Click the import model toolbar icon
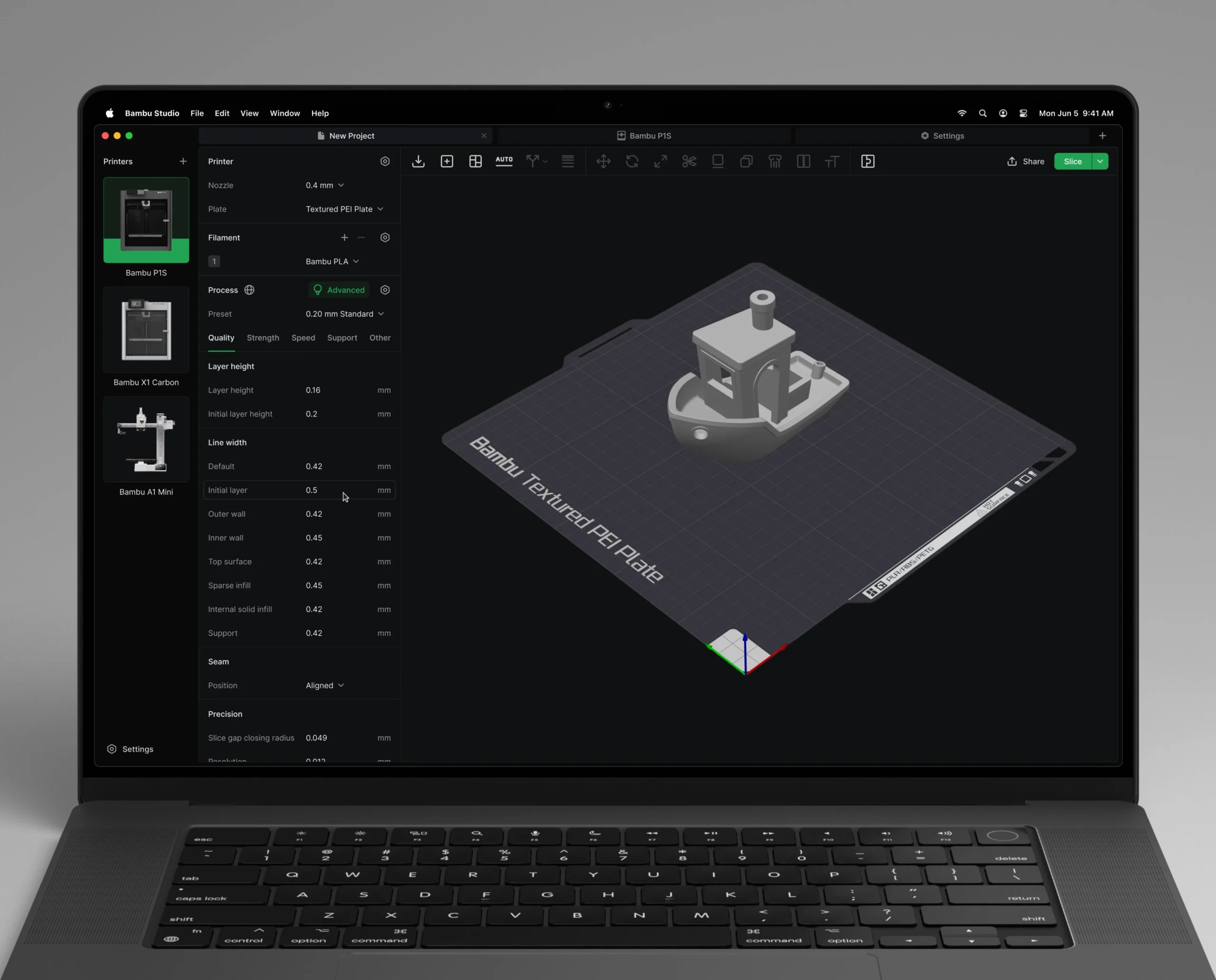This screenshot has height=980, width=1216. [418, 162]
